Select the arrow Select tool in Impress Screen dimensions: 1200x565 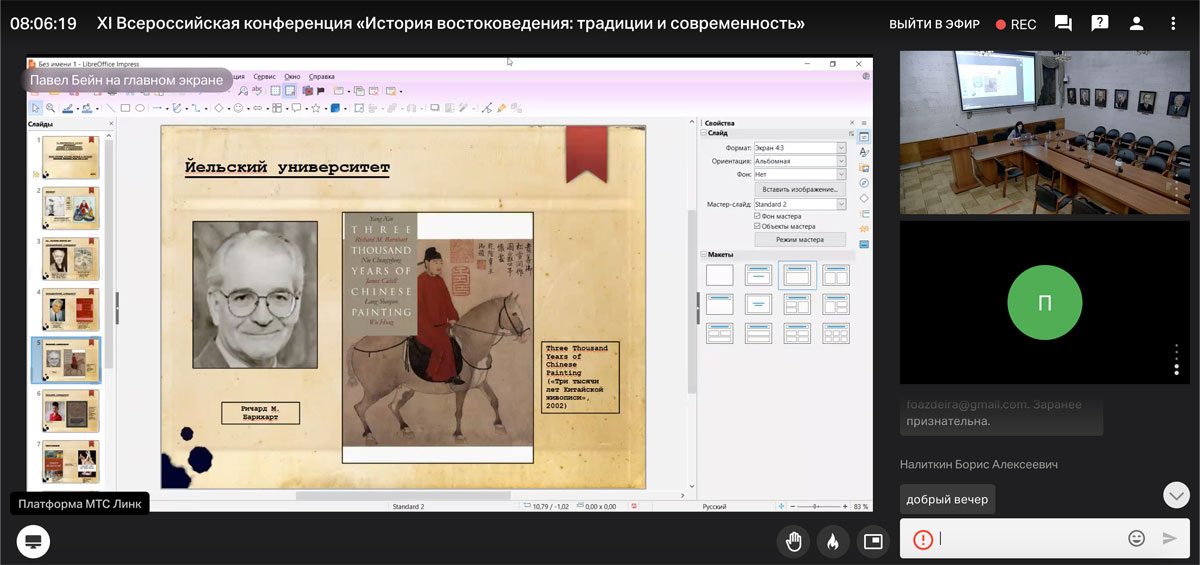[x=36, y=108]
